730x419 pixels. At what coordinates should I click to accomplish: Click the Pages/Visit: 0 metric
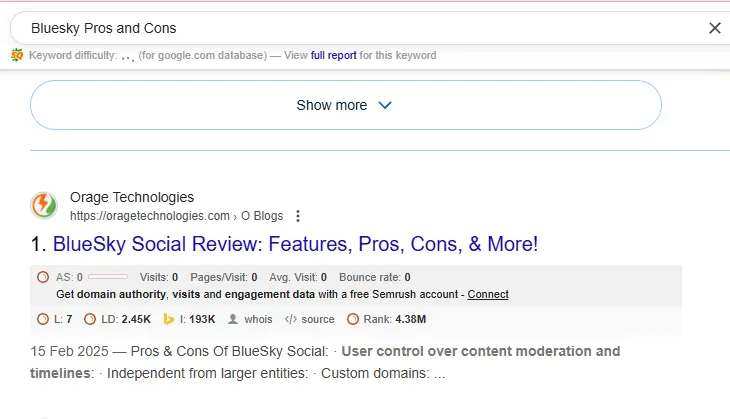(223, 277)
